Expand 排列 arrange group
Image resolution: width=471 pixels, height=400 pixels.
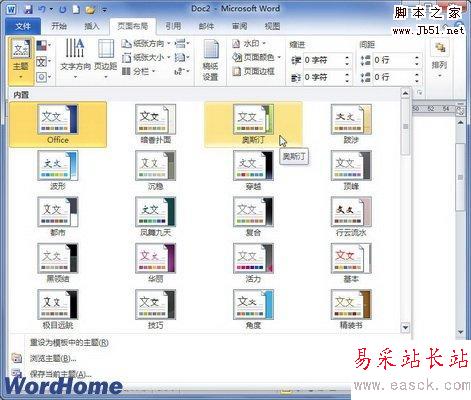coord(439,60)
